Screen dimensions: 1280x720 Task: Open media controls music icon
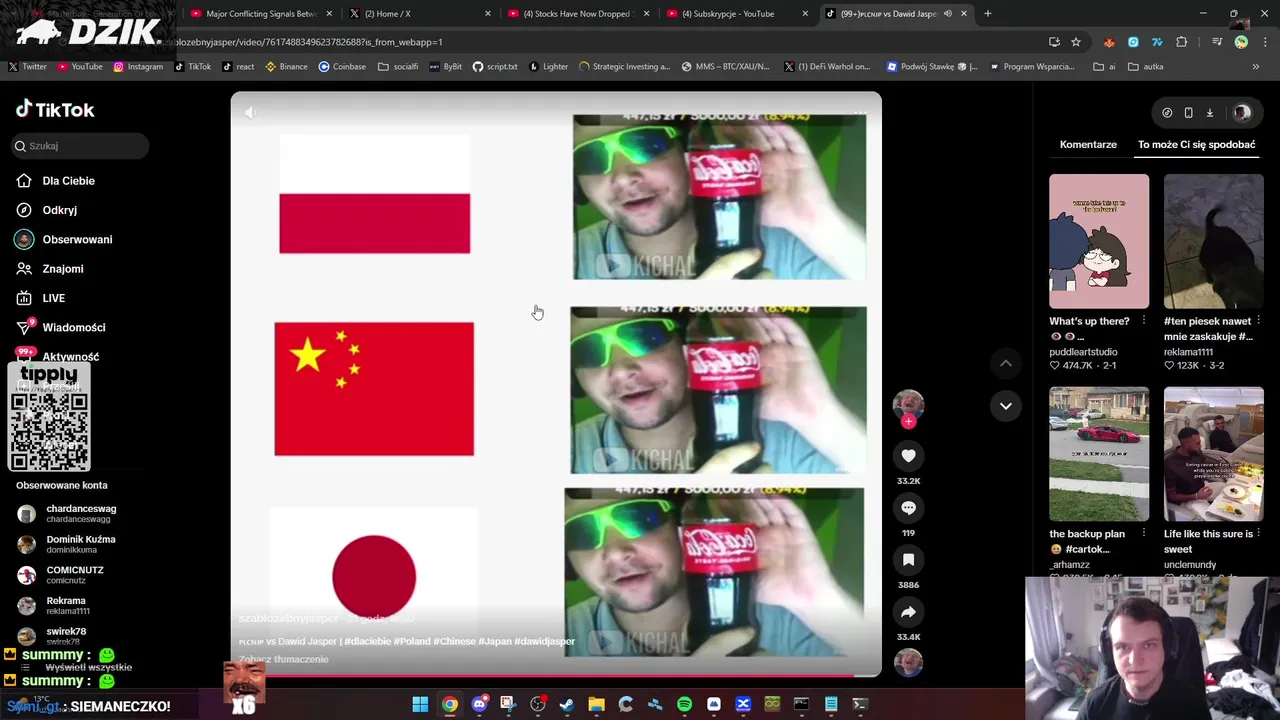coord(1217,42)
